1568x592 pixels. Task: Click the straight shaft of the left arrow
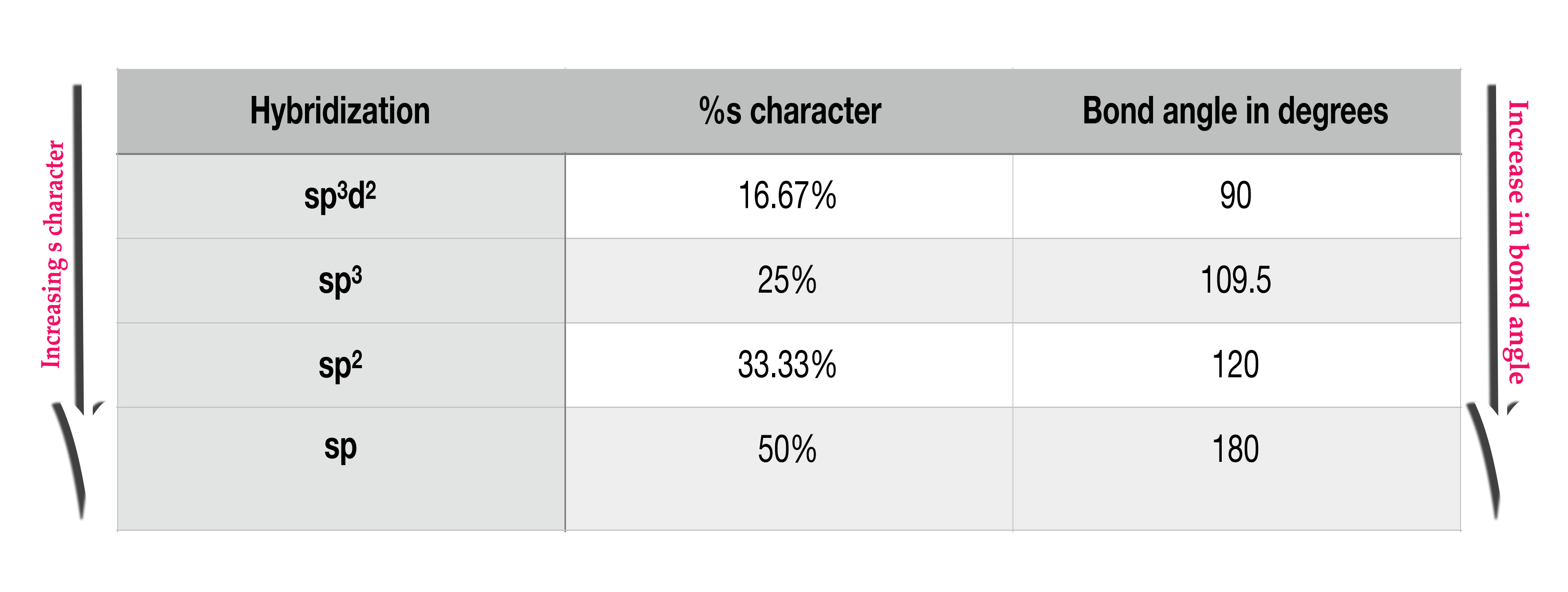click(78, 244)
